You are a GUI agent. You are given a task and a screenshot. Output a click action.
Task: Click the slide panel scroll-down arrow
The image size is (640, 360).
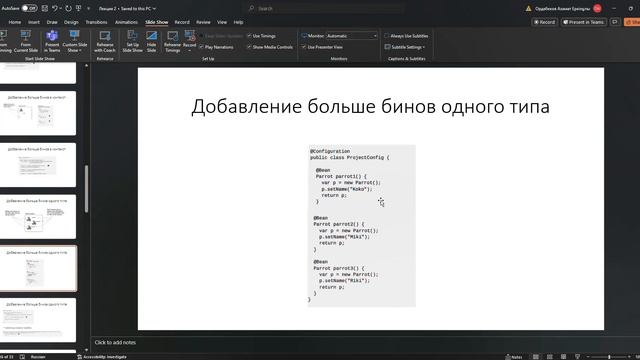pos(86,350)
